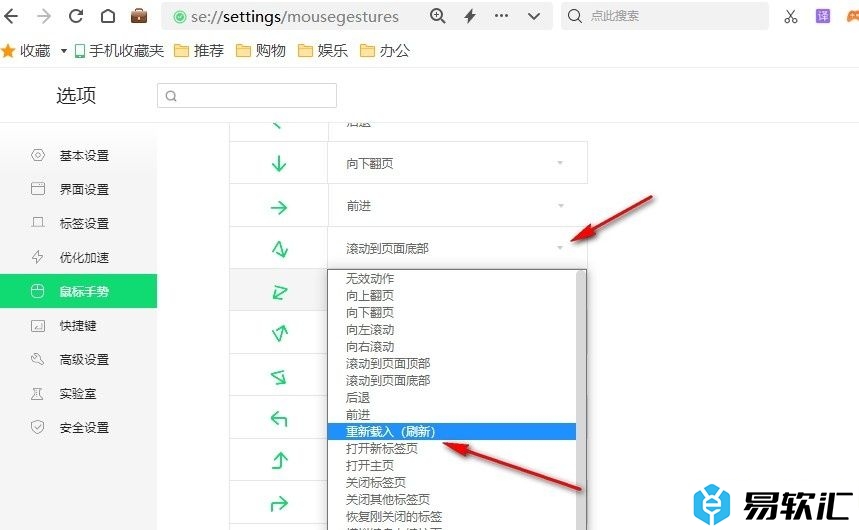Click the settings search input box
Screen dimensions: 859x530
coord(247,95)
